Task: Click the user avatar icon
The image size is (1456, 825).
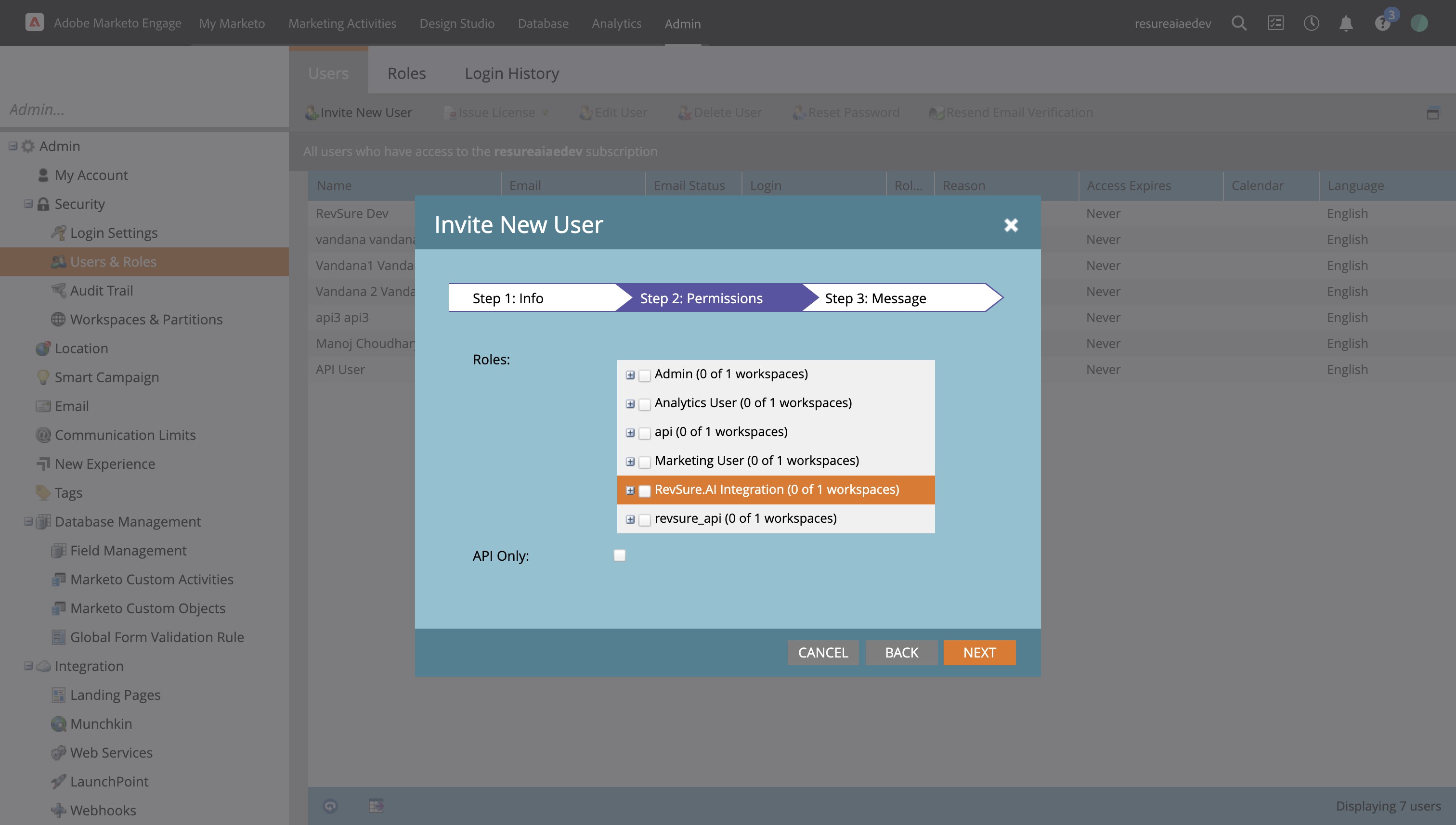Action: click(x=1418, y=23)
